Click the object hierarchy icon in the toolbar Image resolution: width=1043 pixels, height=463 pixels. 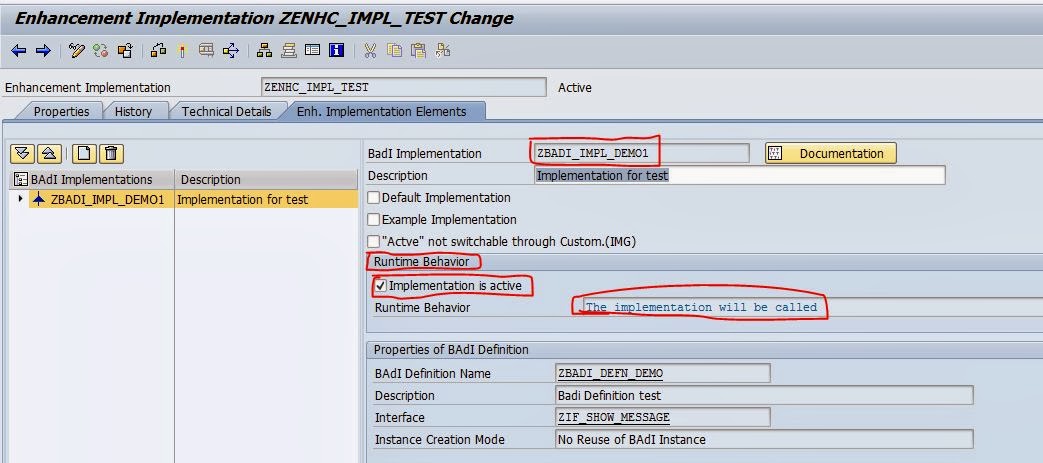pos(265,50)
